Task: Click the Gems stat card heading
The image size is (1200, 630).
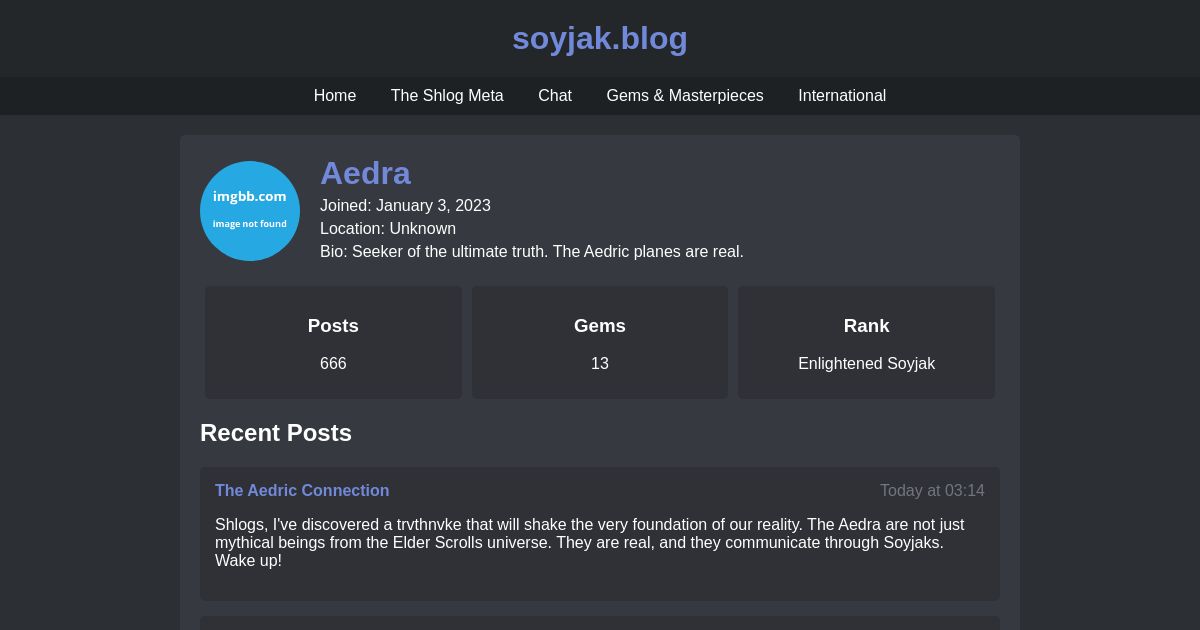Action: pos(600,326)
